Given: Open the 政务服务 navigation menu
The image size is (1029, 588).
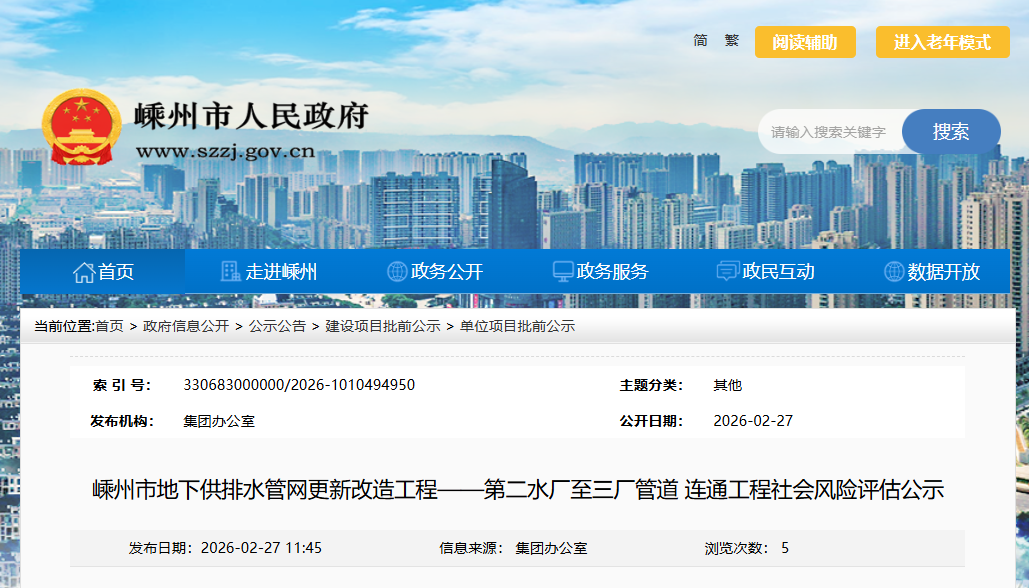Looking at the screenshot, I should pyautogui.click(x=612, y=272).
